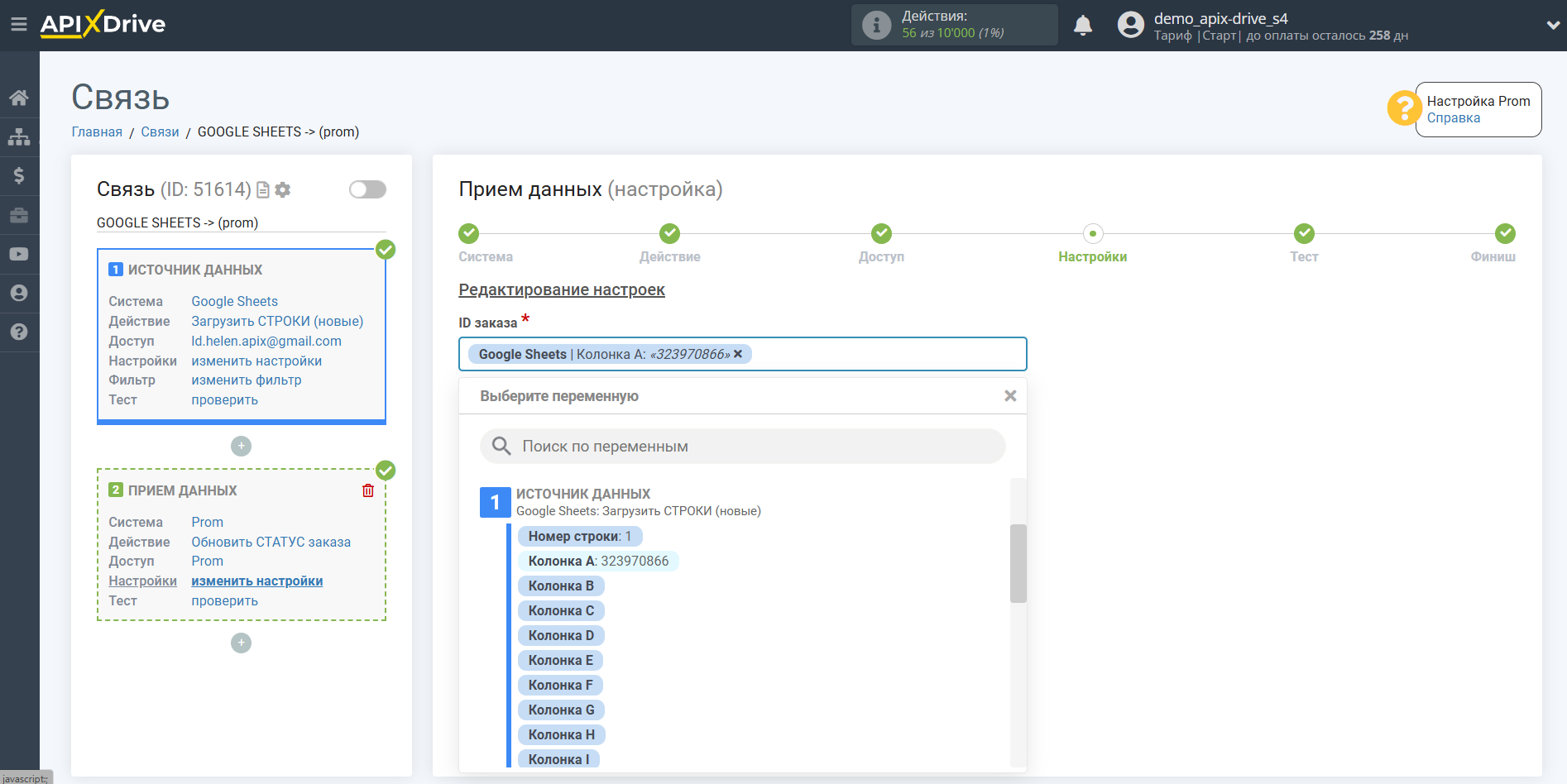The height and width of the screenshot is (784, 1567).
Task: Open Google Sheets system link
Action: click(234, 301)
